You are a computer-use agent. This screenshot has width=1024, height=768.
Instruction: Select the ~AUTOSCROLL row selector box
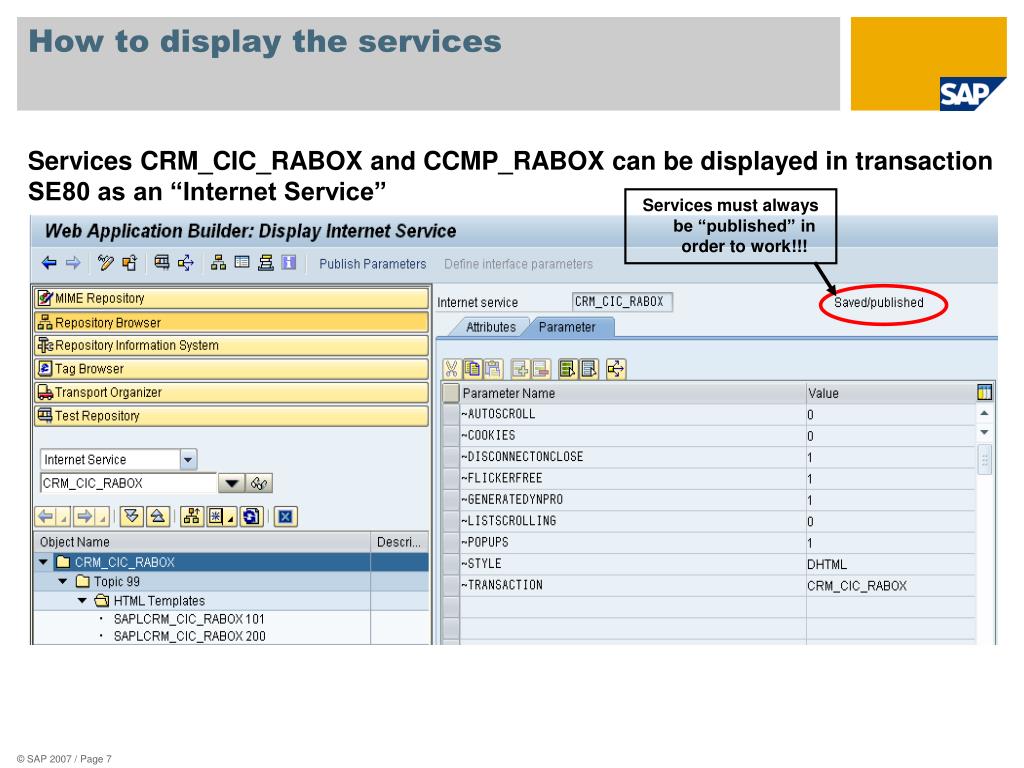(x=451, y=414)
